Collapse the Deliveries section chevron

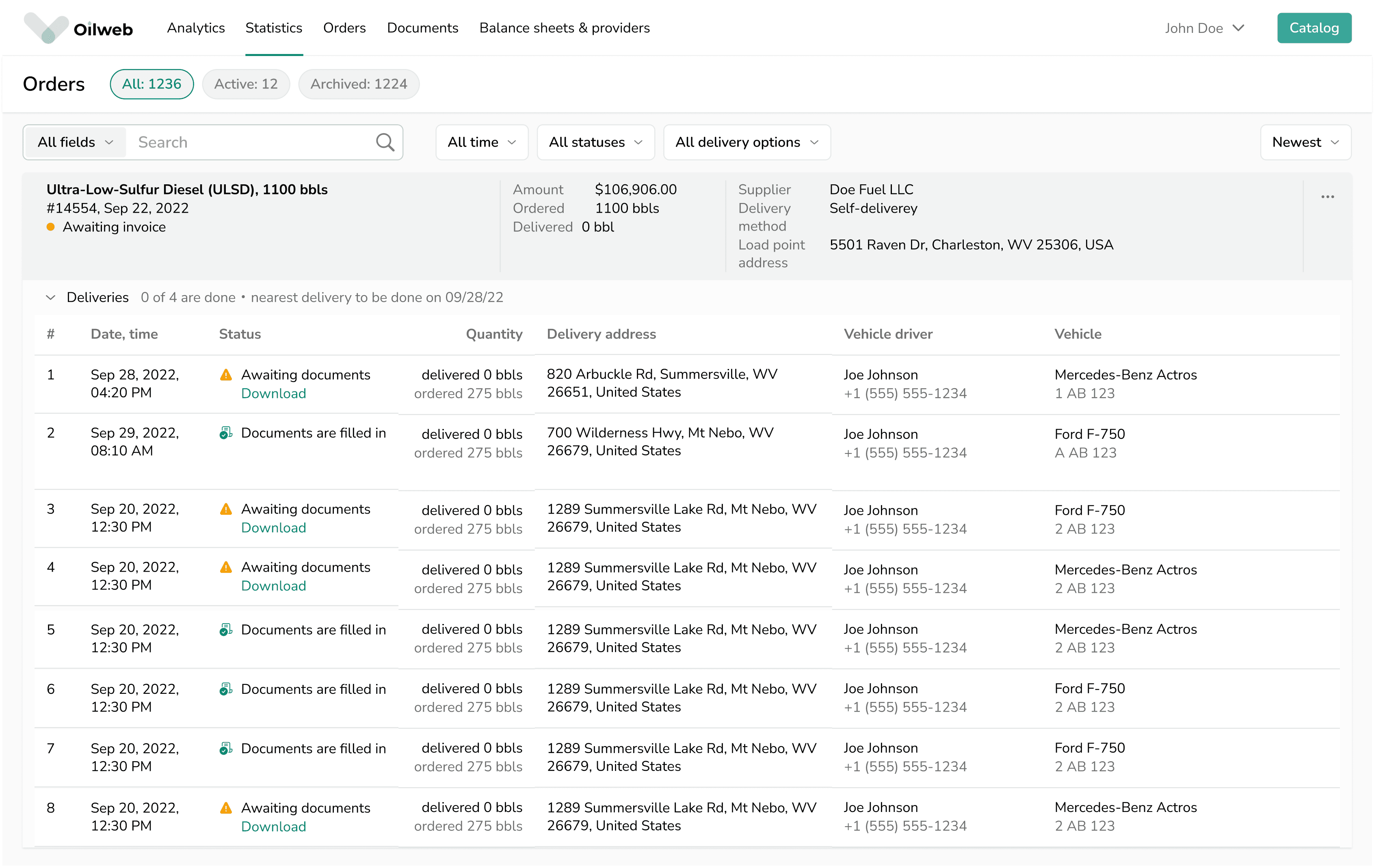coord(51,297)
